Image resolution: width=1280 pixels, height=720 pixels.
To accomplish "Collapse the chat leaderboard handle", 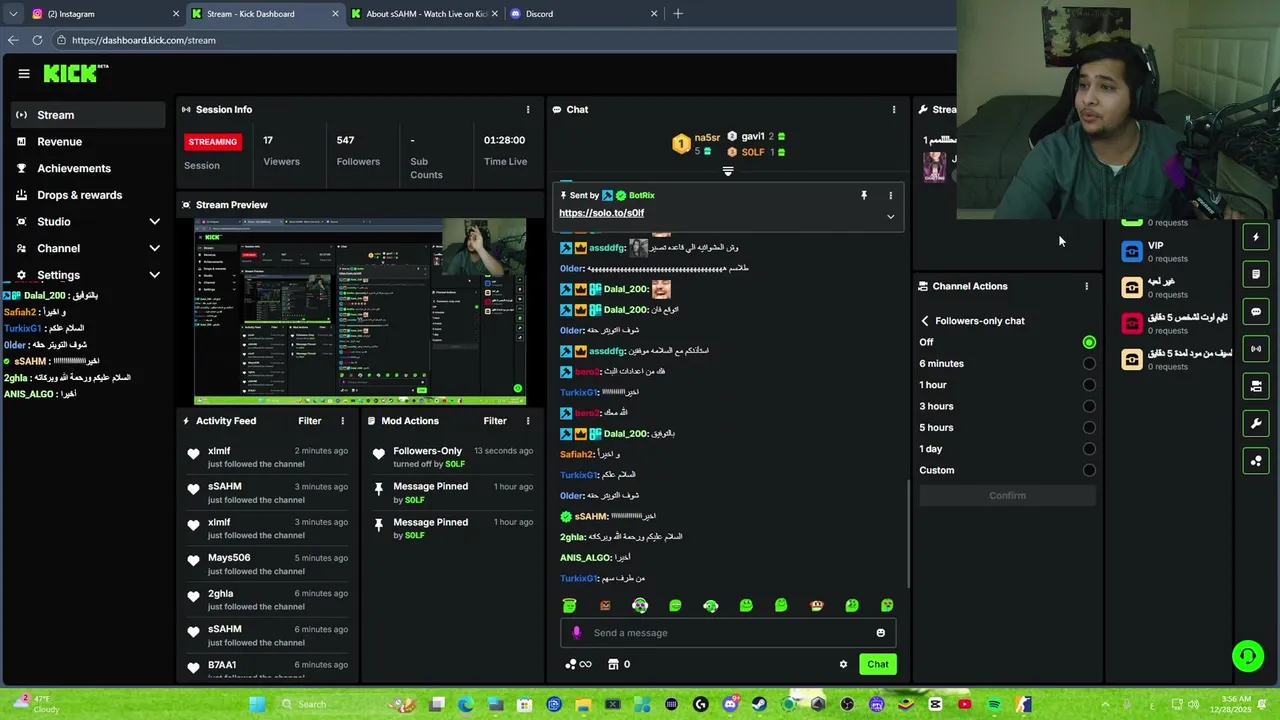I will [728, 172].
